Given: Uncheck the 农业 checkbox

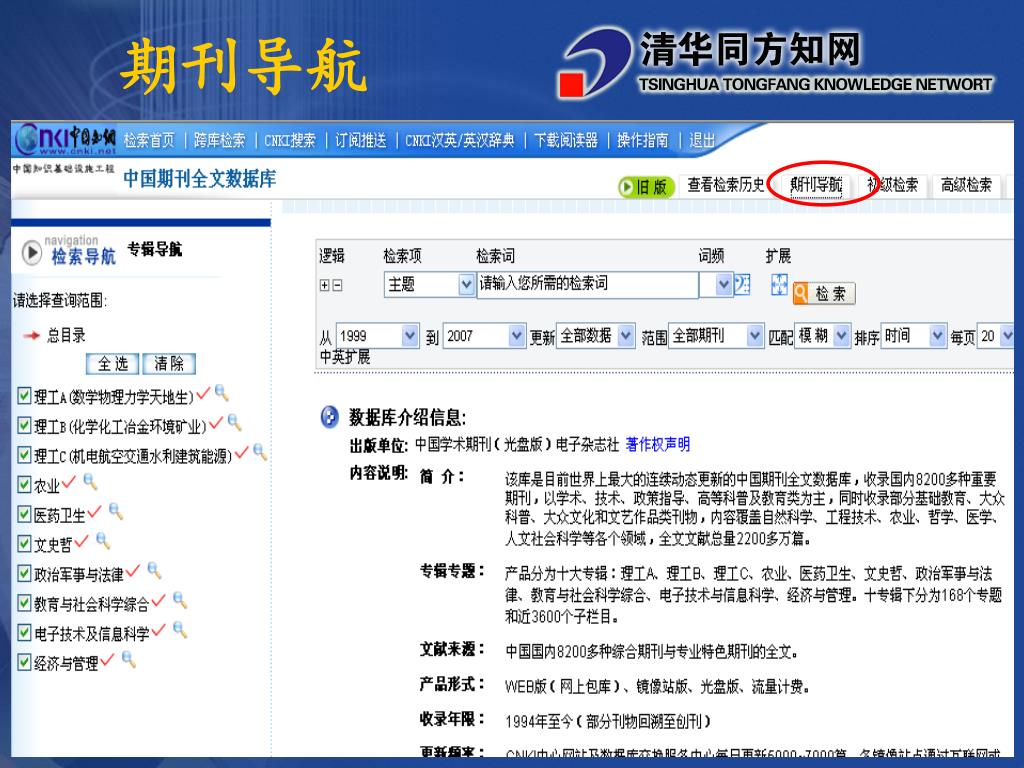Looking at the screenshot, I should click(x=24, y=485).
